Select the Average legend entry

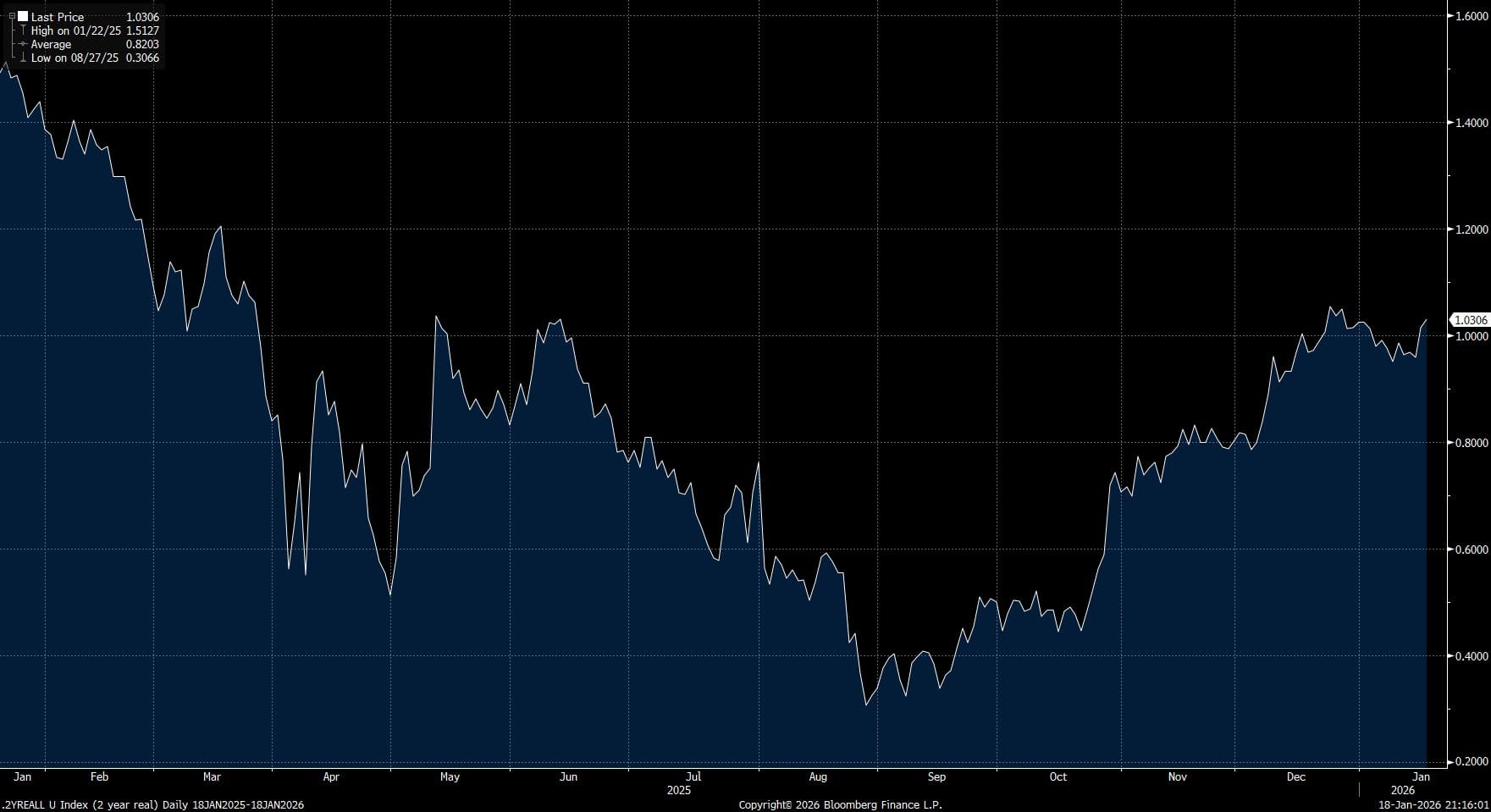click(x=51, y=44)
